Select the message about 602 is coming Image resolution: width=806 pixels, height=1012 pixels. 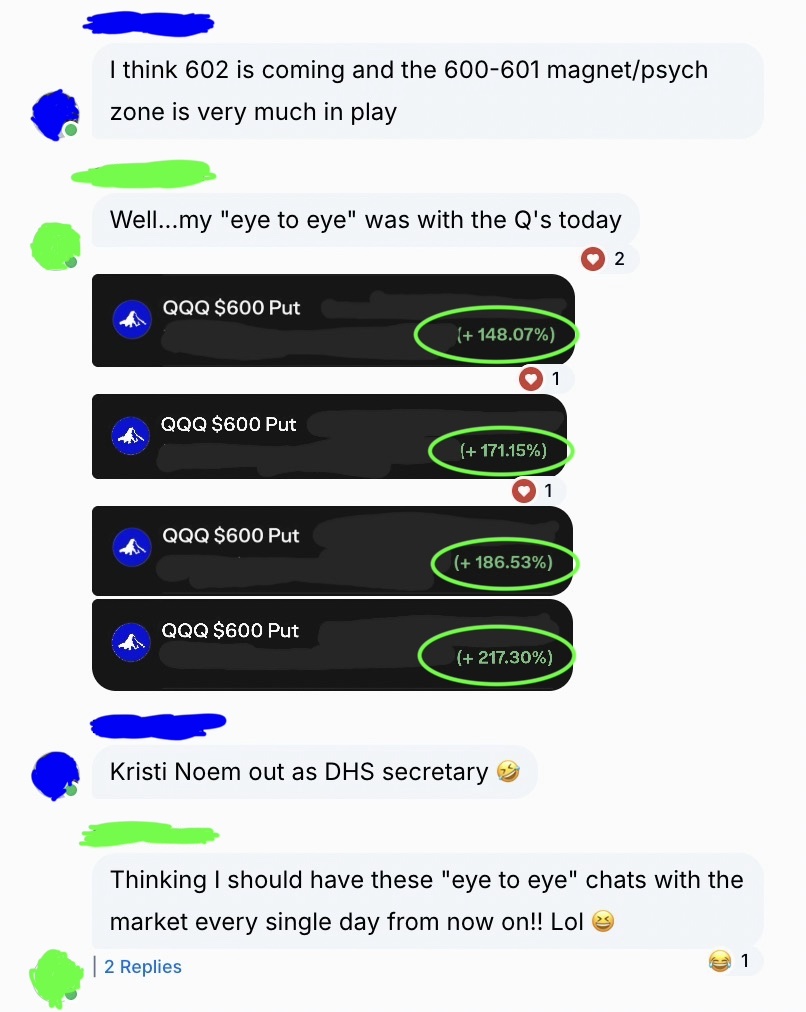click(427, 91)
